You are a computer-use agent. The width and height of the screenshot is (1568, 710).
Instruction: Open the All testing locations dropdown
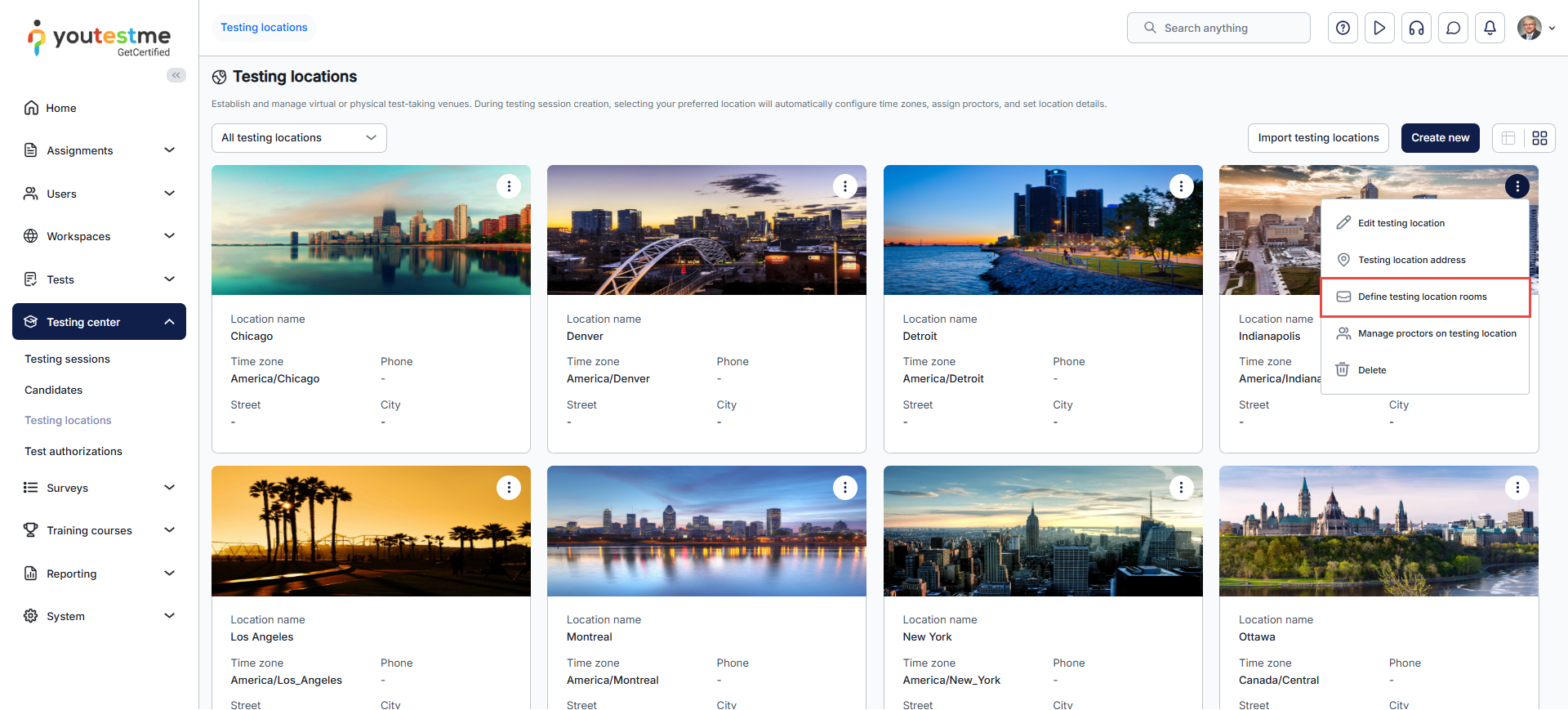299,138
